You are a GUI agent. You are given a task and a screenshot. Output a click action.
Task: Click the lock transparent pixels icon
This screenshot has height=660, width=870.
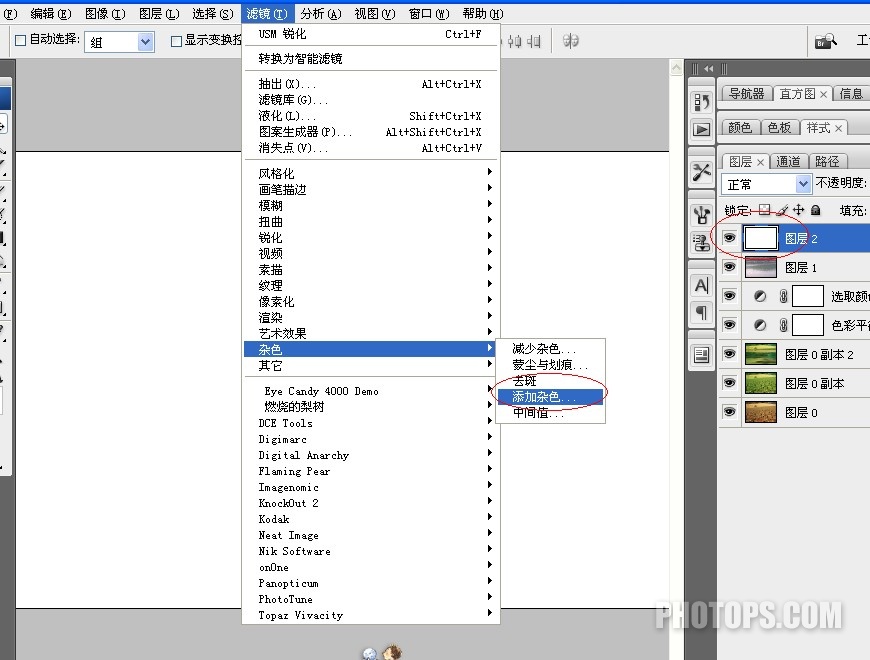coord(765,210)
